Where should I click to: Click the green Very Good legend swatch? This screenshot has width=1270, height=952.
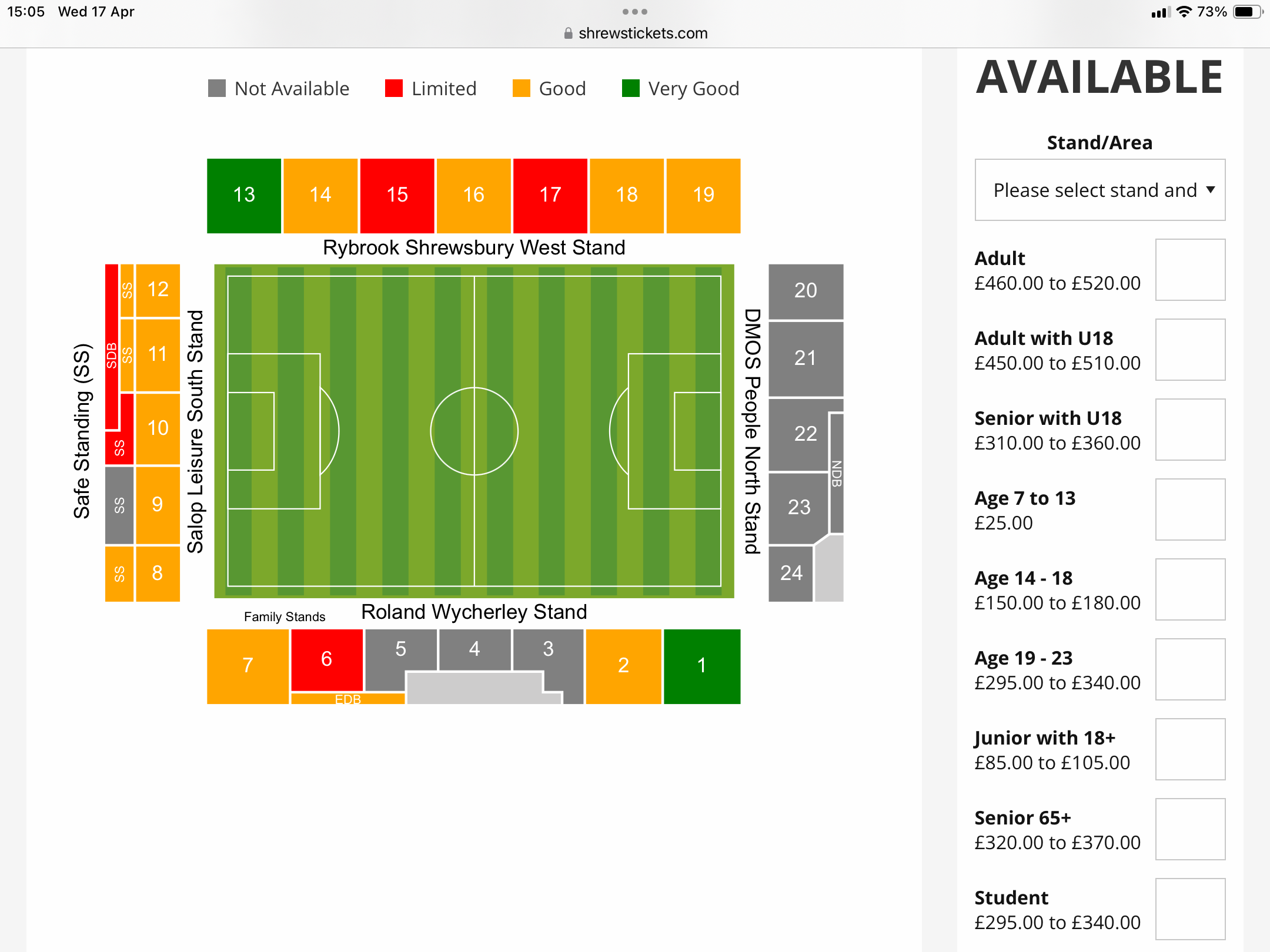tap(630, 89)
